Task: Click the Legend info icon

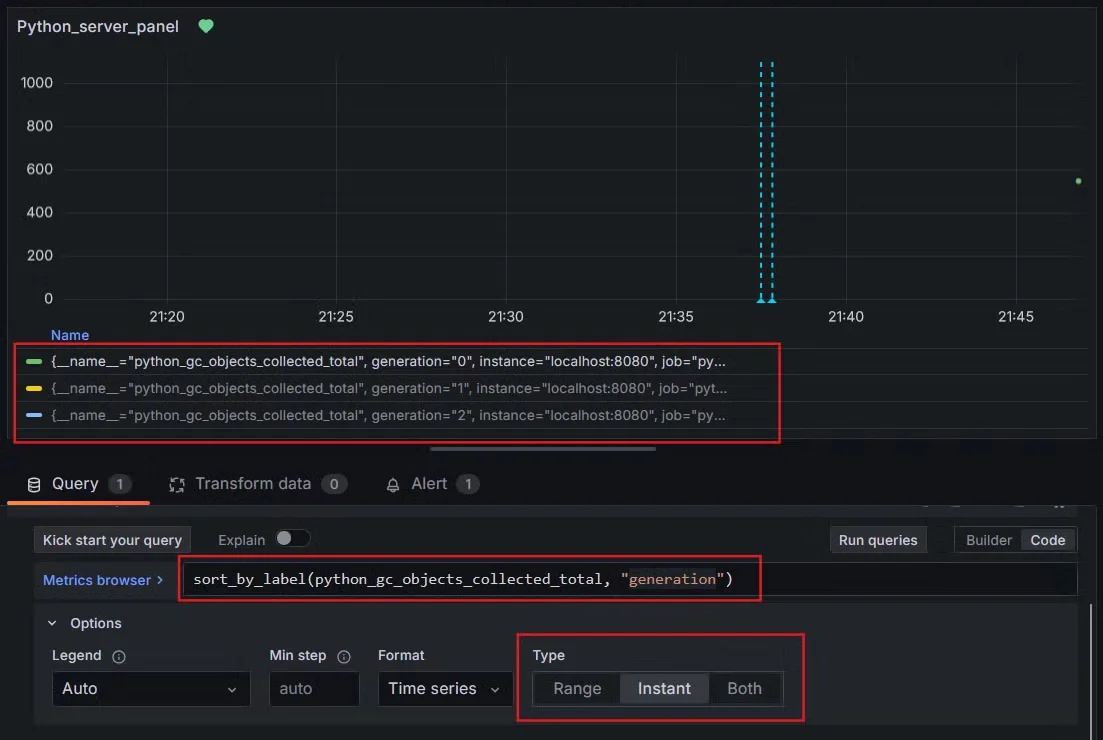Action: (119, 656)
